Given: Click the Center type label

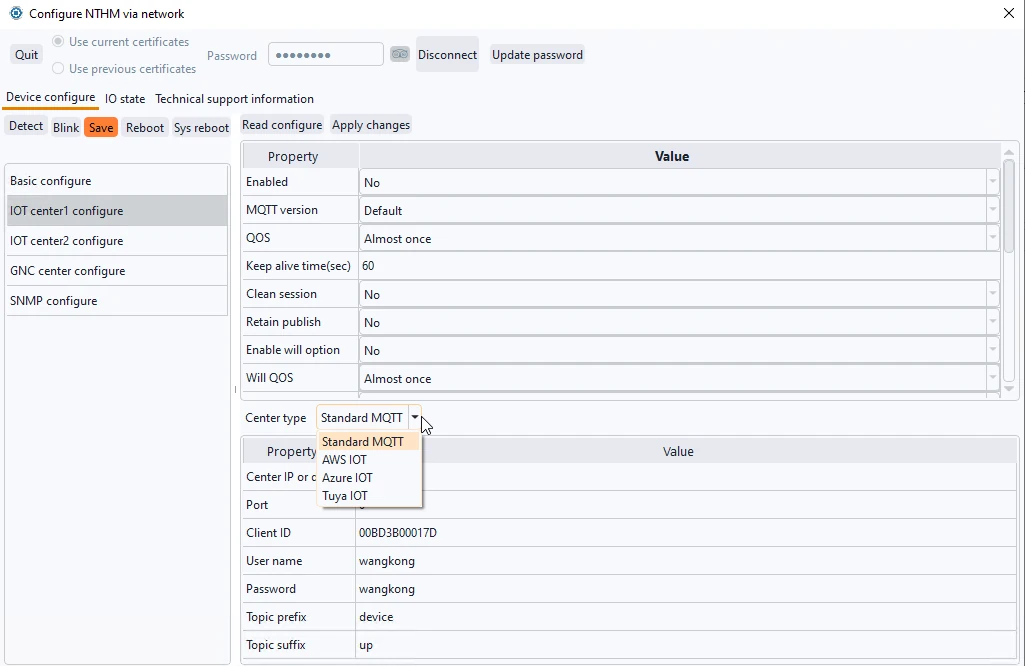Looking at the screenshot, I should (x=275, y=418).
